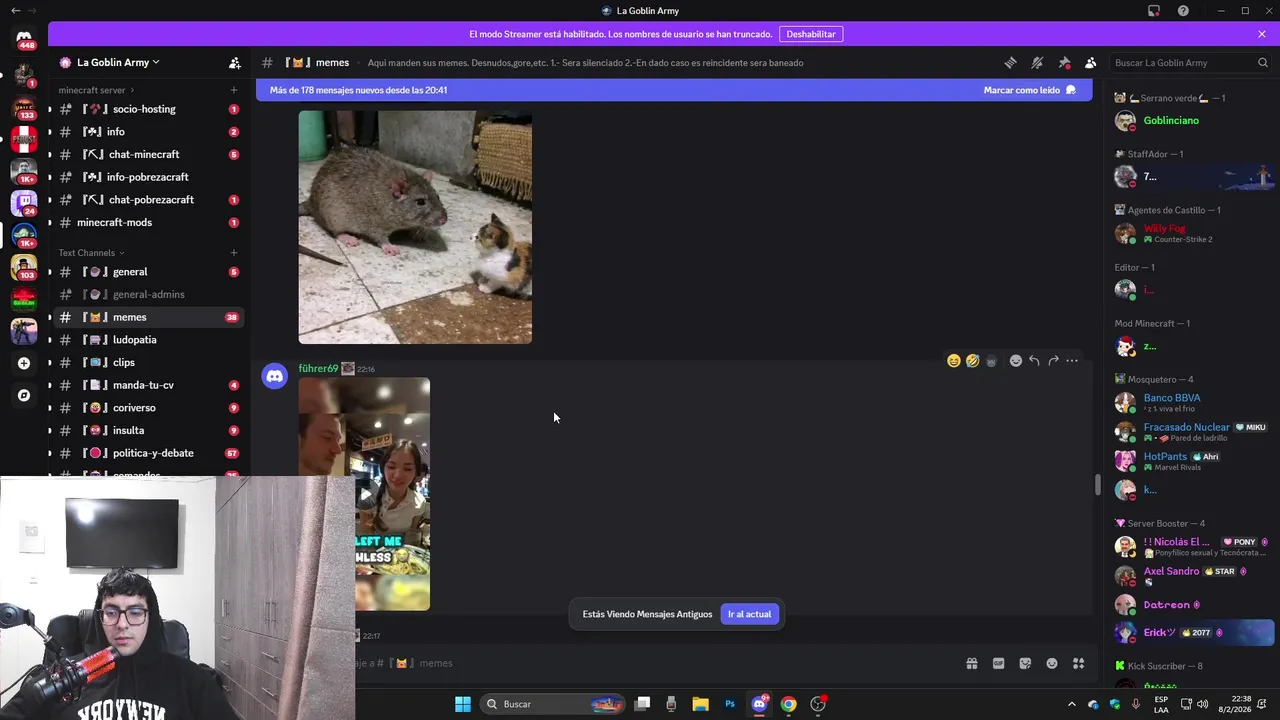The height and width of the screenshot is (720, 1280).
Task: Click Add a Server plus icon
Action: pyautogui.click(x=24, y=363)
